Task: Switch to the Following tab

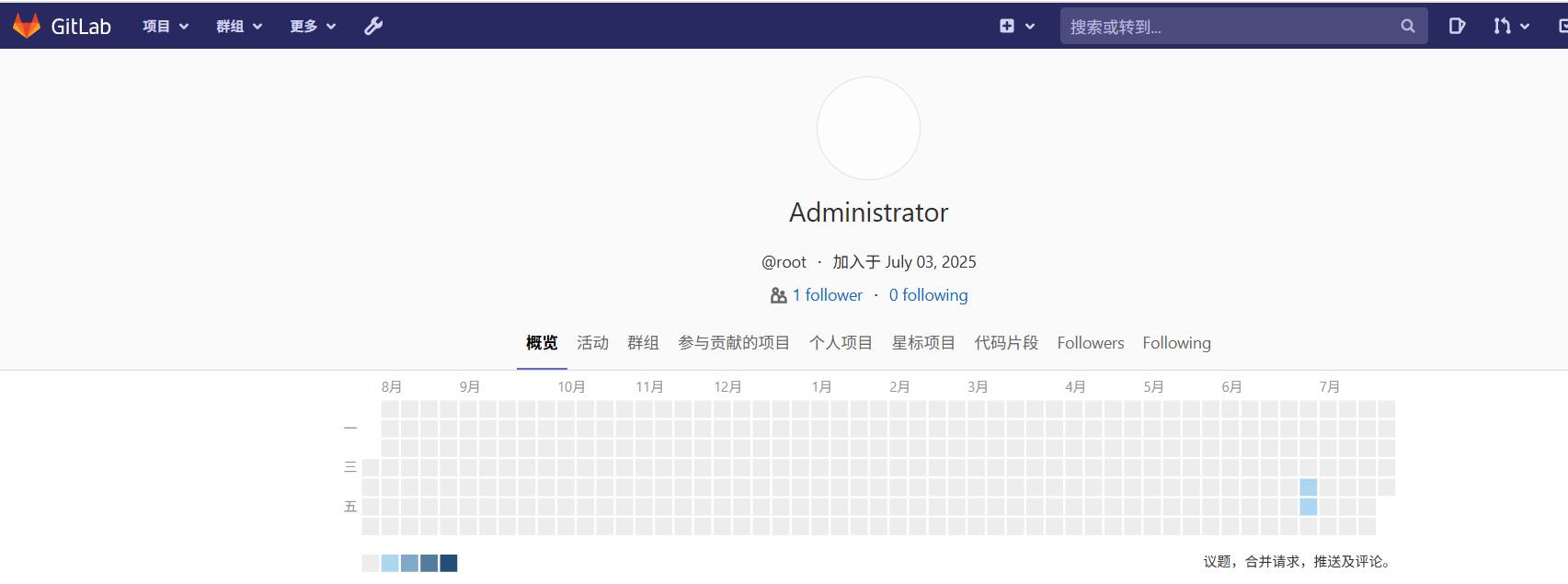Action: tap(1176, 343)
